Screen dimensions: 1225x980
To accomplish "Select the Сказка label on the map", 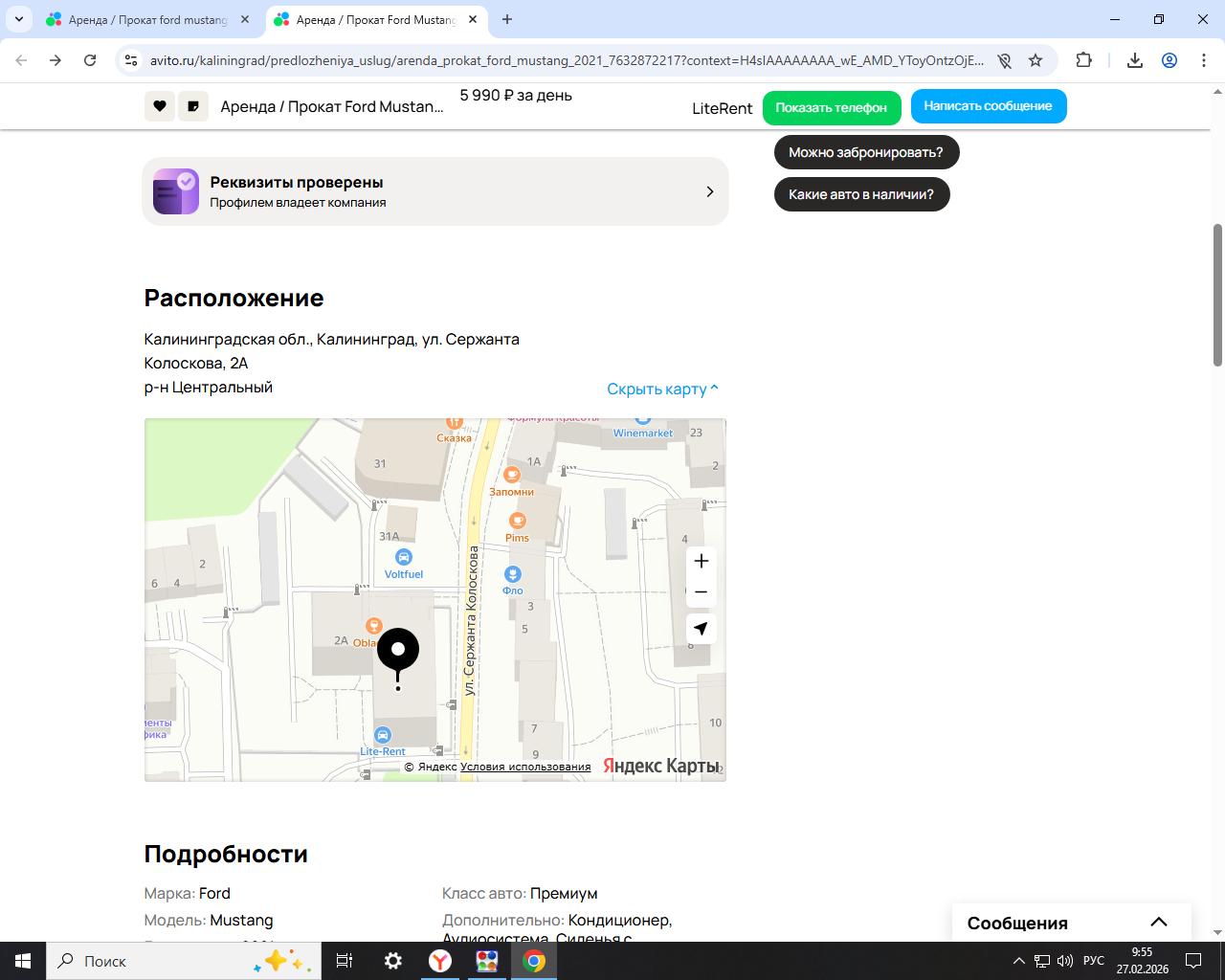I will click(455, 438).
